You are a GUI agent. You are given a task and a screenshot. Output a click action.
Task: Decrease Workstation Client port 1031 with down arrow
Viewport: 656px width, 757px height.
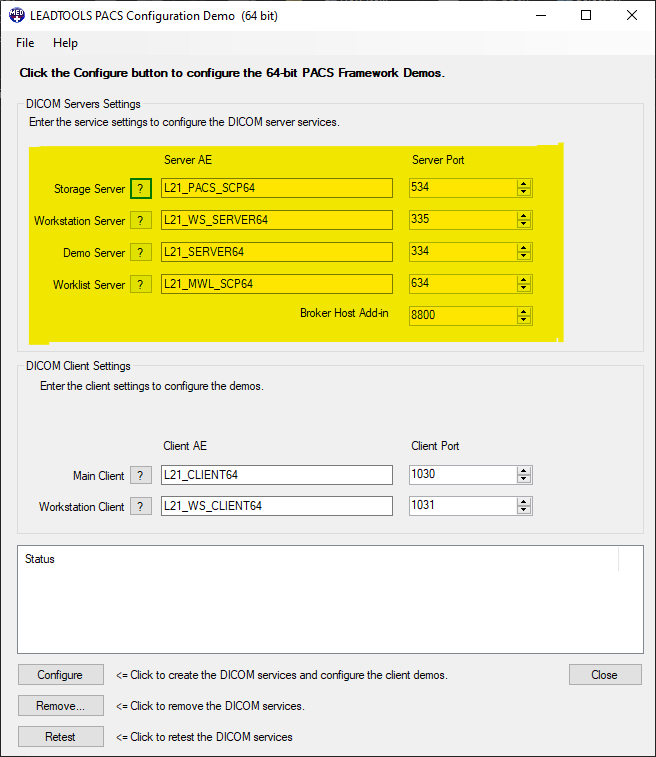pyautogui.click(x=524, y=510)
